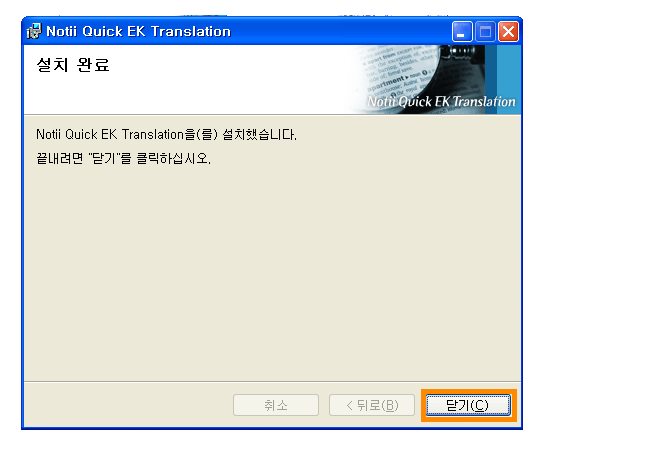Click the word apartment in banner dictionary image

click(386, 83)
